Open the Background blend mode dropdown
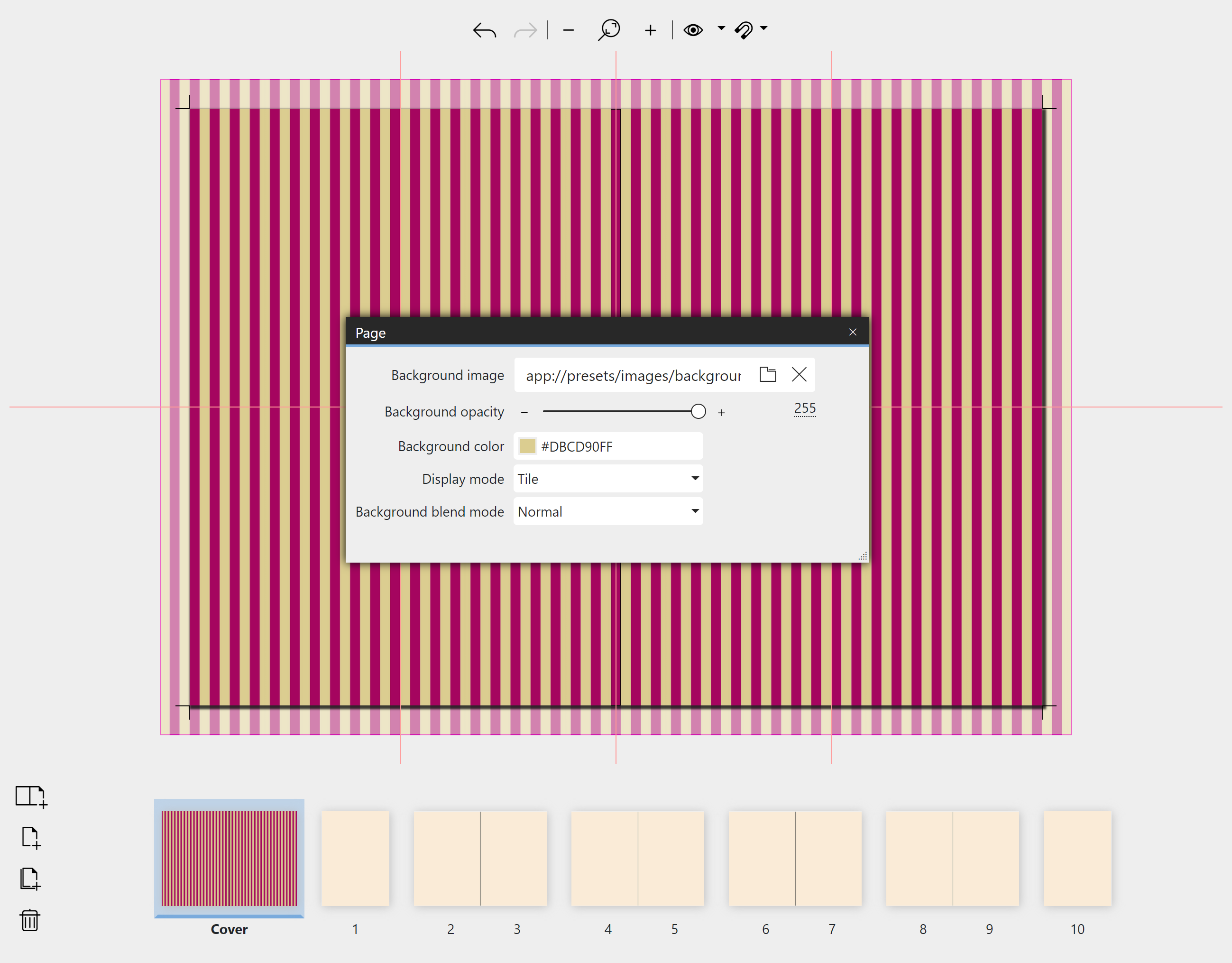 (608, 511)
